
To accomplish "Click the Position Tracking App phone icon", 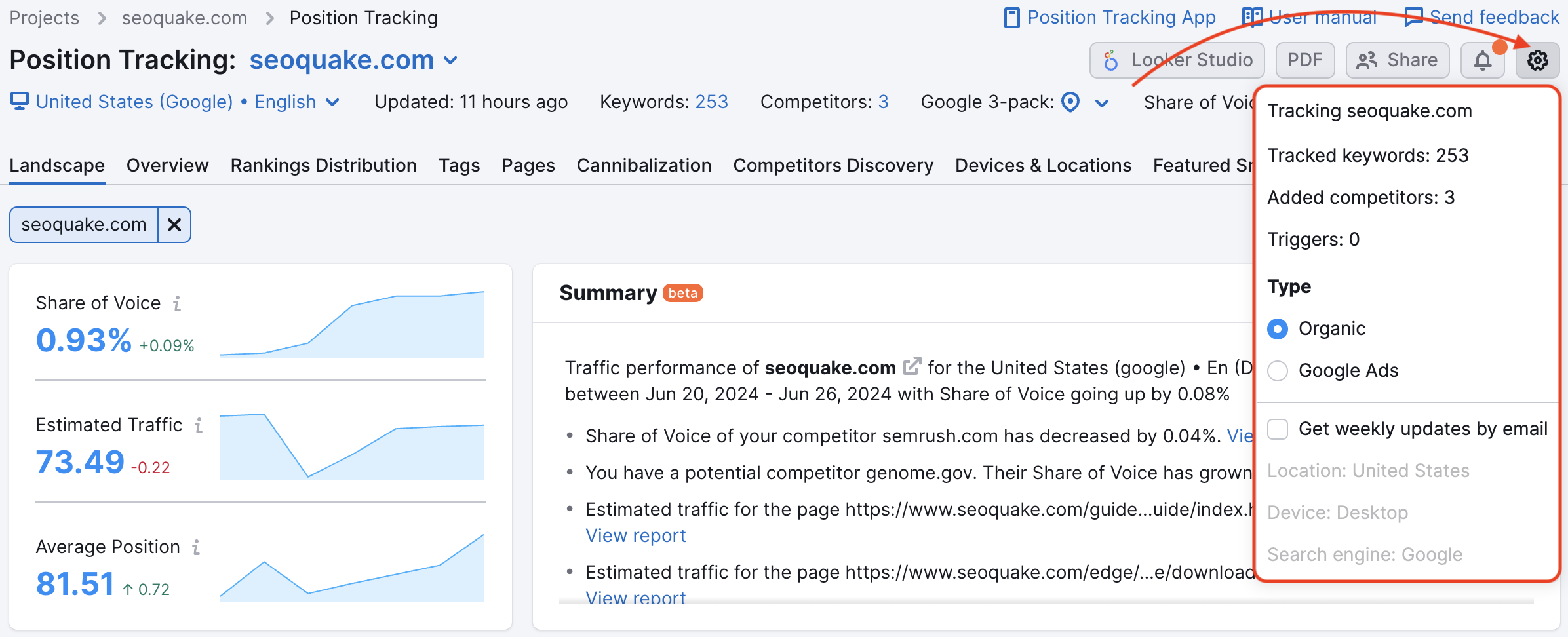I will click(1012, 18).
